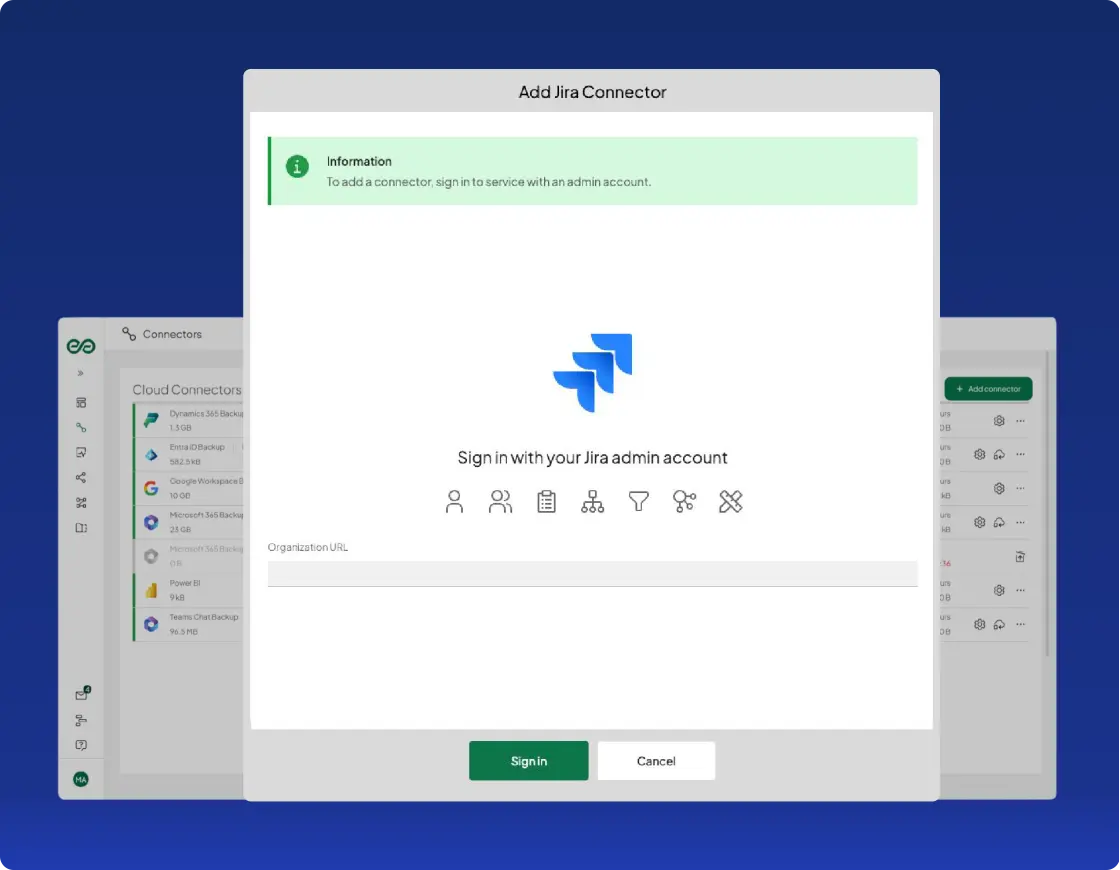1120x870 pixels.
Task: Open settings gear on Teams Chat Backup row
Action: coord(979,624)
